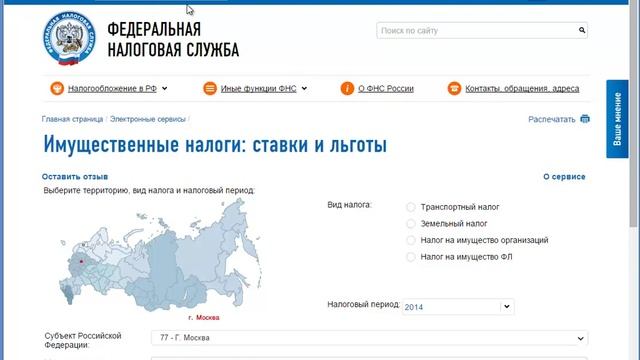Click the г. Москва map caption
This screenshot has width=640, height=360.
(204, 318)
